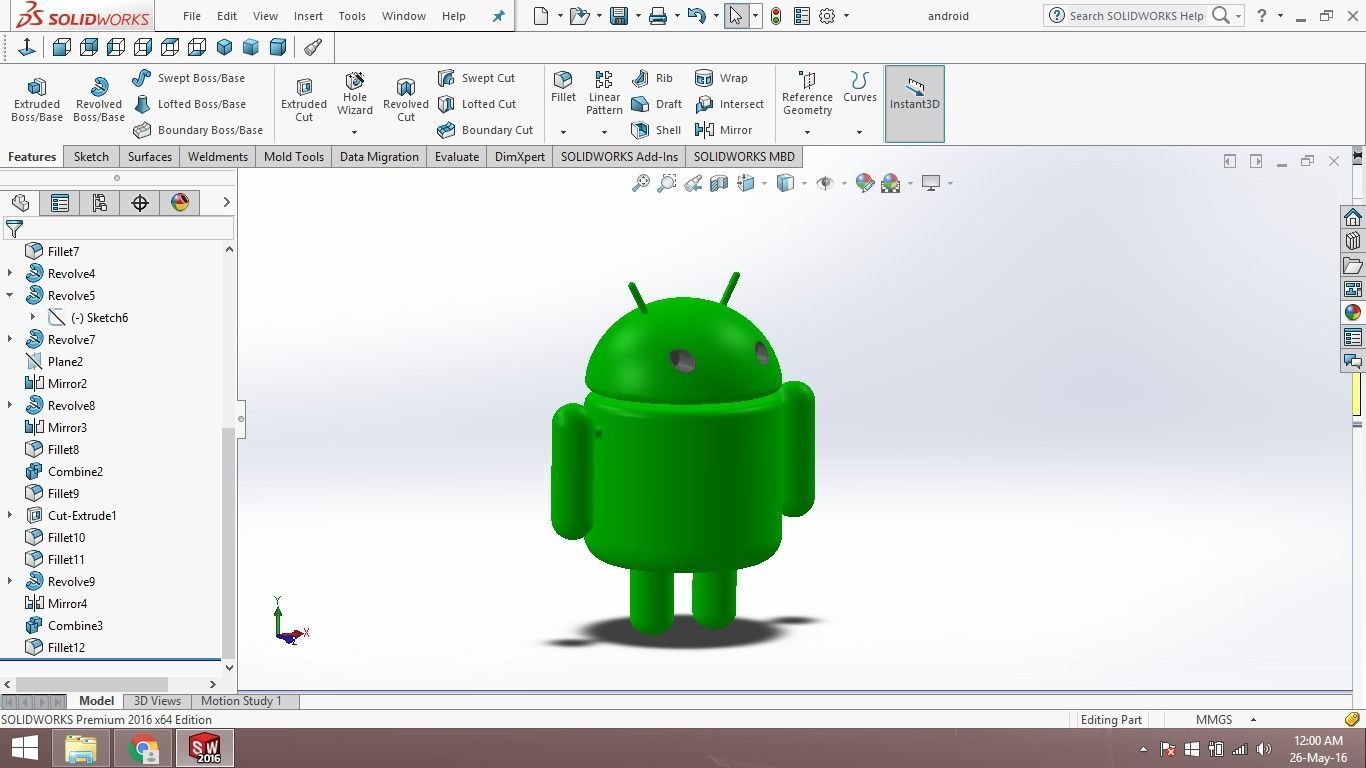Open the Curves tool
1366x768 pixels.
(860, 87)
